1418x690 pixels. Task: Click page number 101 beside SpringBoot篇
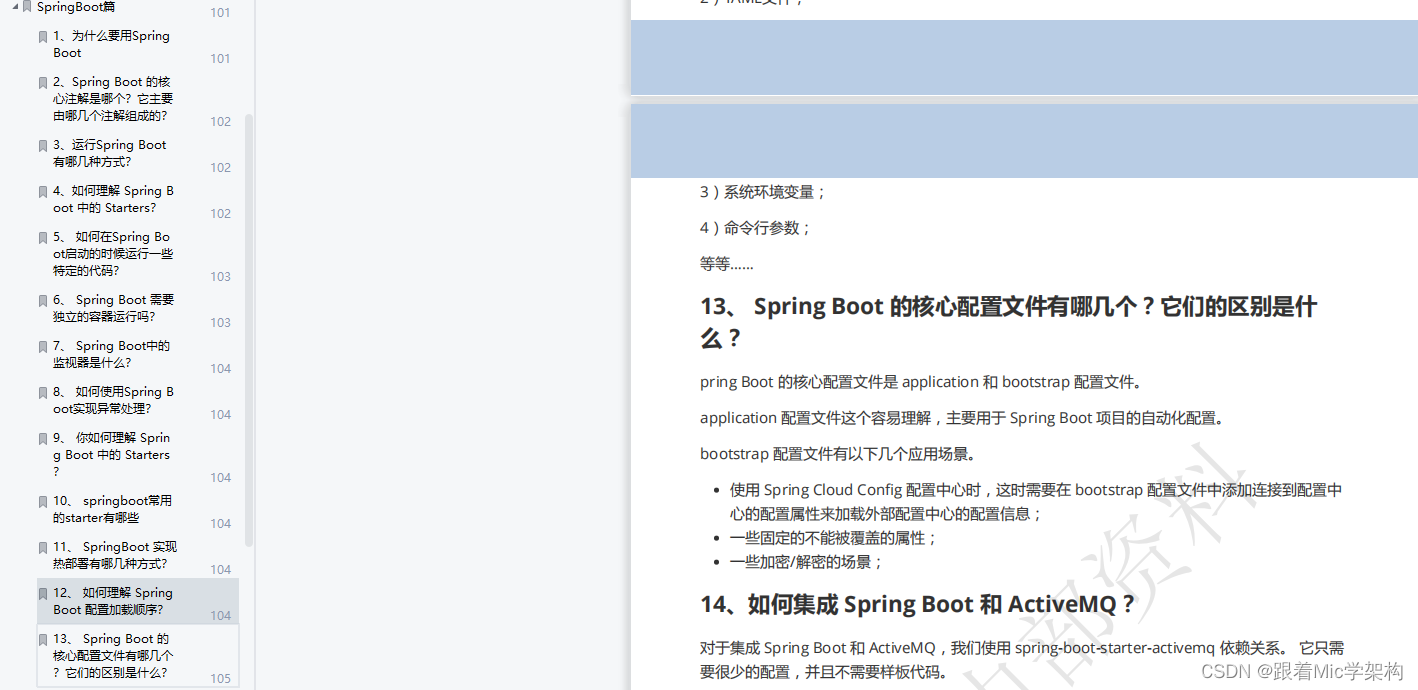(x=220, y=13)
